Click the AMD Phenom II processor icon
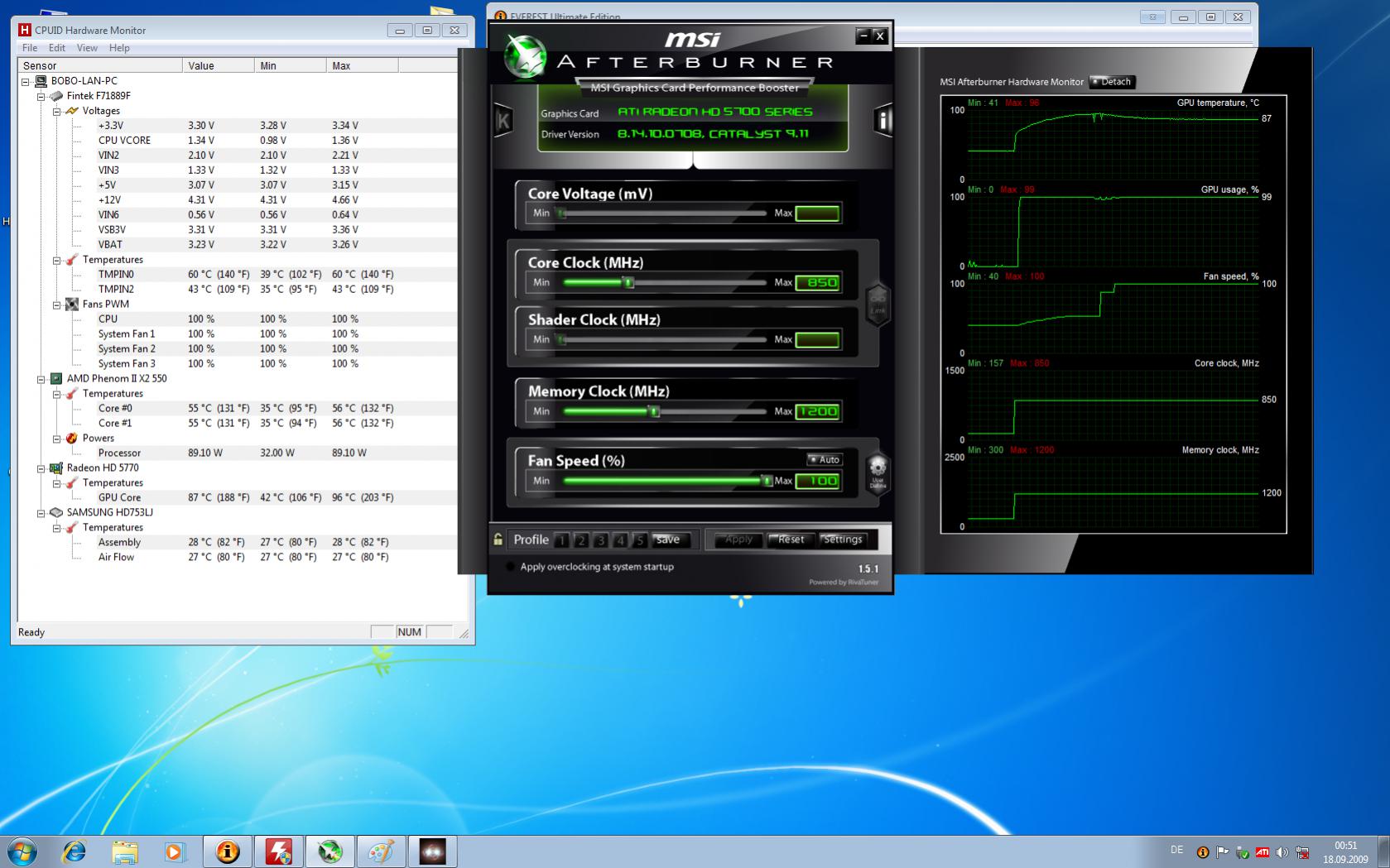 [56, 379]
